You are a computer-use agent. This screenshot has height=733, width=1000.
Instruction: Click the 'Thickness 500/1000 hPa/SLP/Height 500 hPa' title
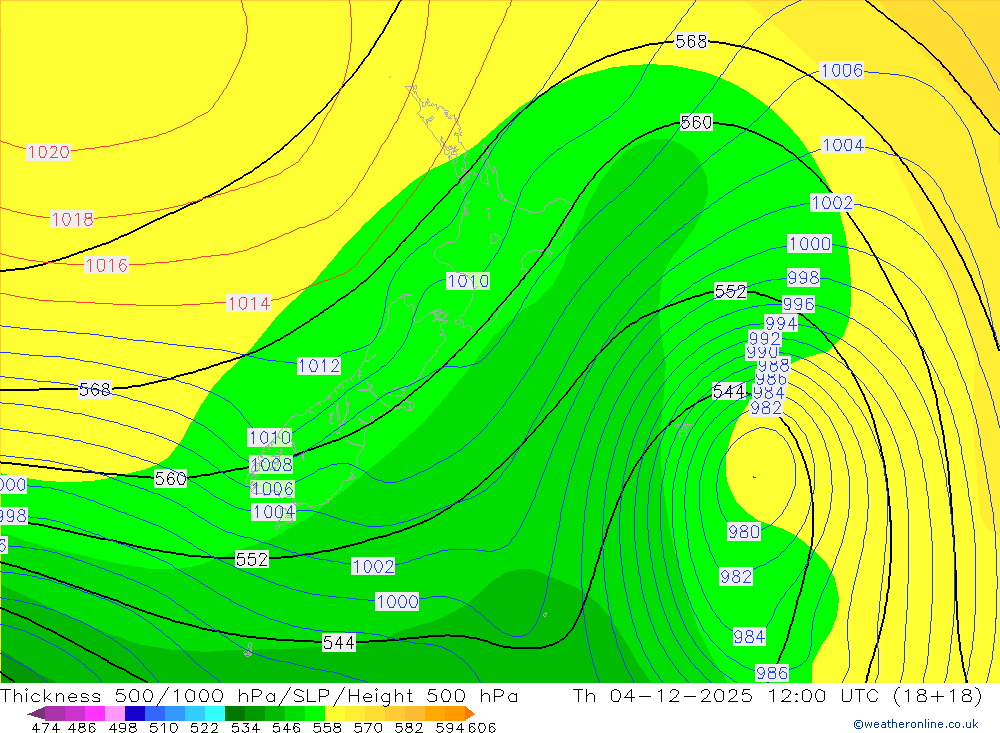(x=259, y=695)
